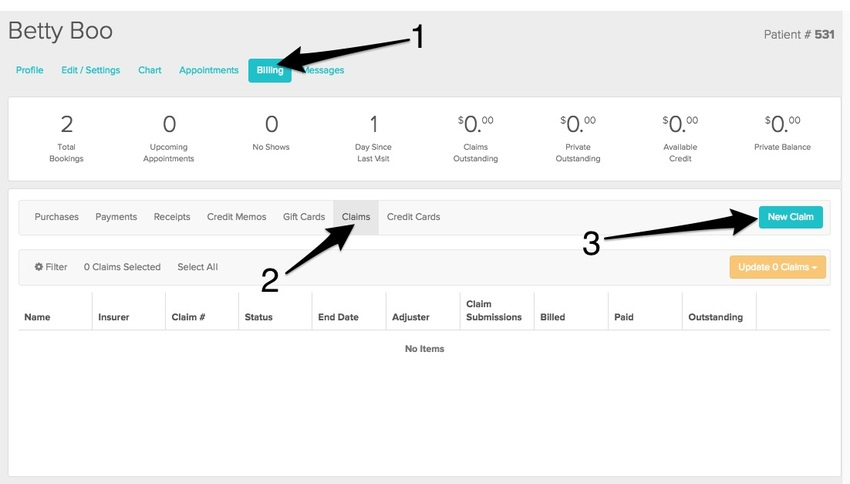850x484 pixels.
Task: Select the Receipts tab
Action: (172, 217)
